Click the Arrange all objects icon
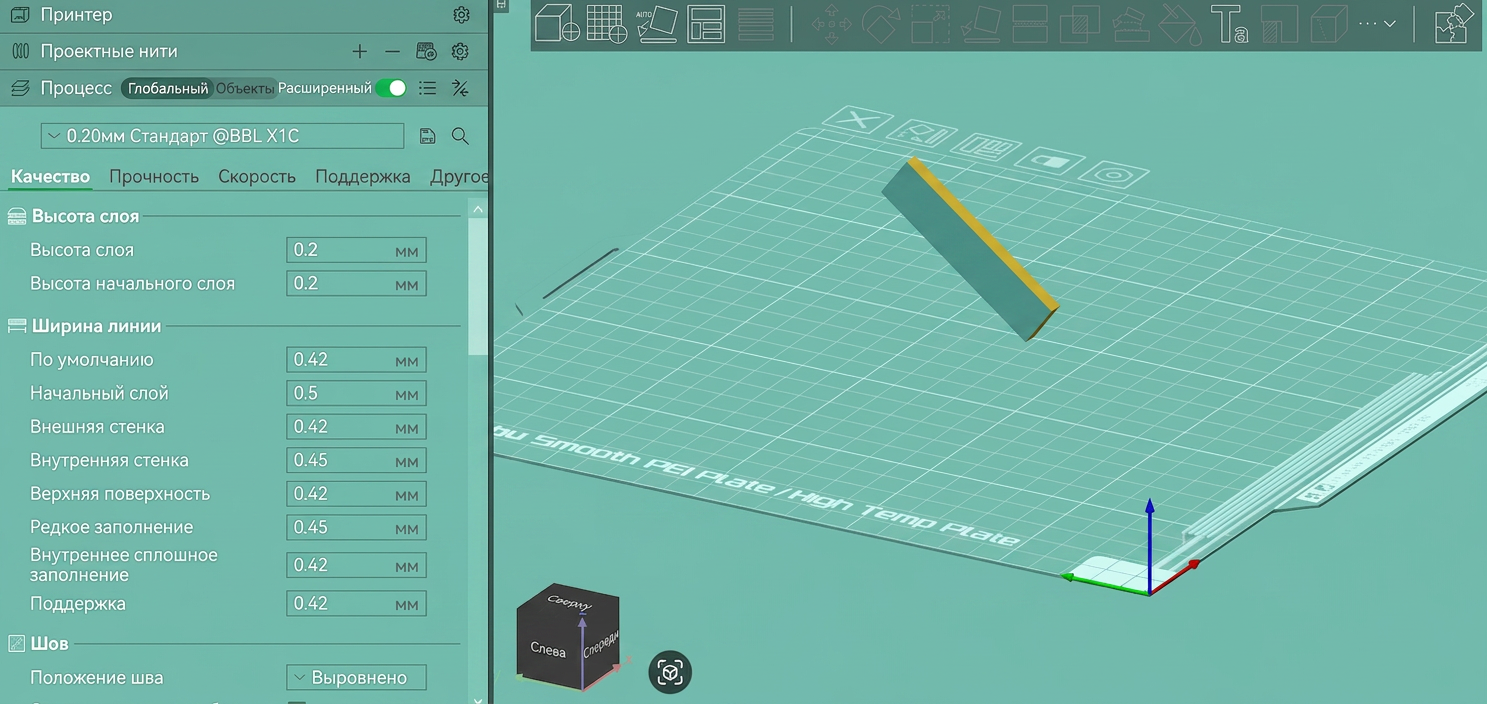Screen dimensions: 1487x704 pyautogui.click(x=706, y=23)
